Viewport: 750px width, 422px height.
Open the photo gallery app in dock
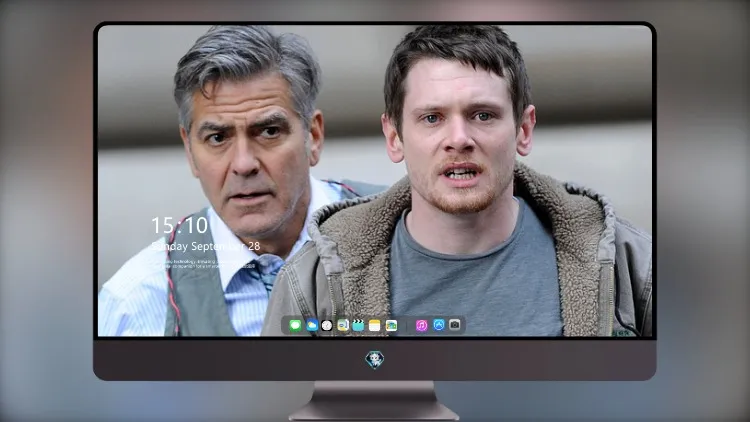click(391, 326)
